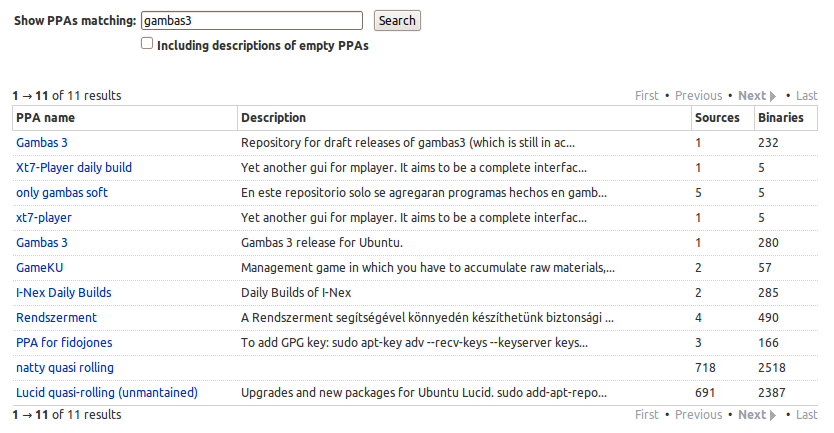Open the GameKU PPA link
The image size is (834, 433).
(x=40, y=267)
